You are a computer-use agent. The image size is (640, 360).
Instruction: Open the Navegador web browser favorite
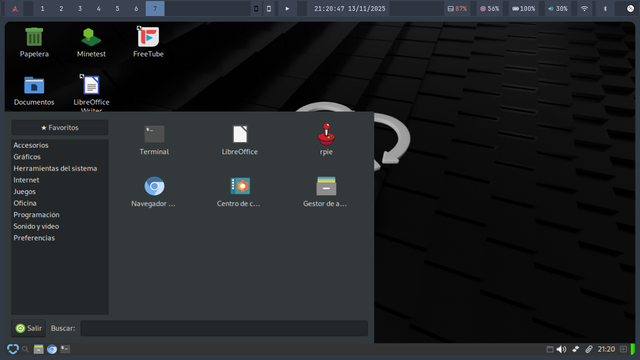pos(154,192)
